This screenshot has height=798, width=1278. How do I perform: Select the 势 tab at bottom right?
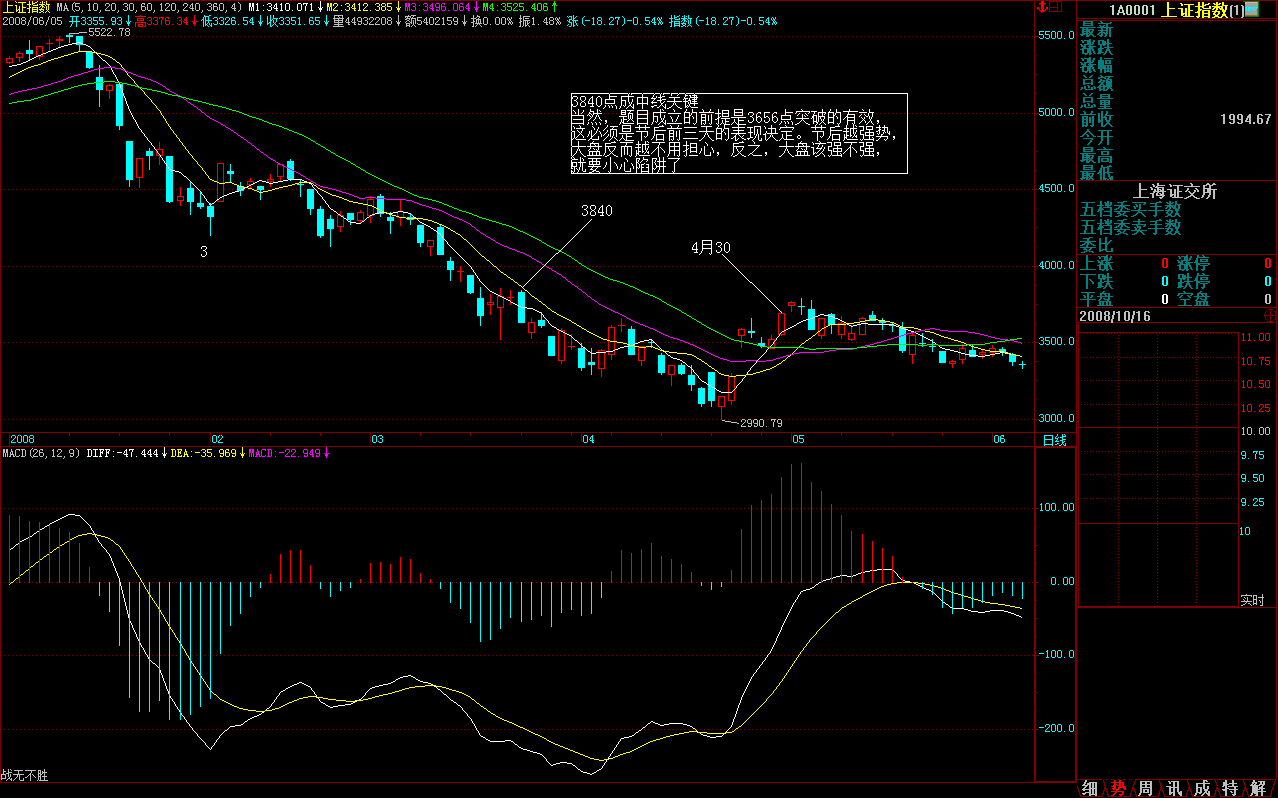[1118, 788]
